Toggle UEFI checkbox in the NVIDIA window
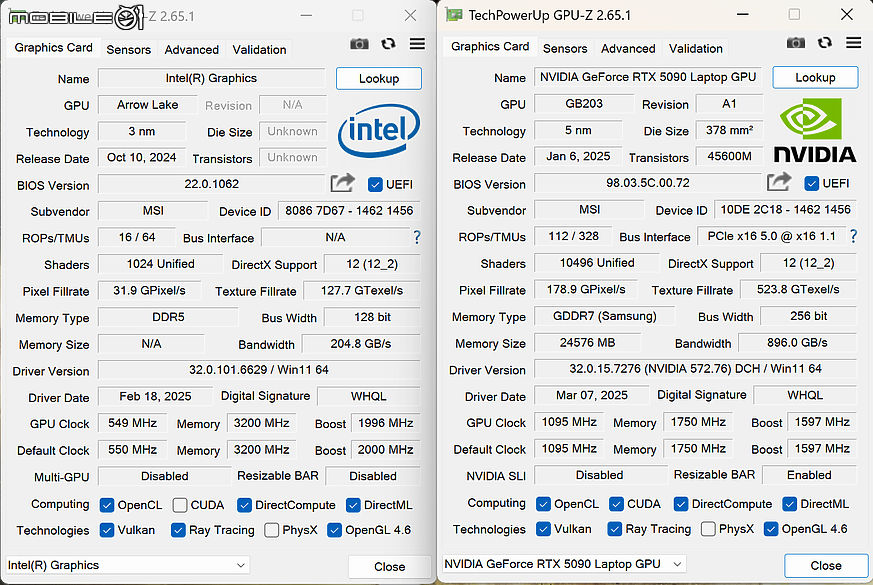Screen dimensions: 873x585 tap(812, 183)
